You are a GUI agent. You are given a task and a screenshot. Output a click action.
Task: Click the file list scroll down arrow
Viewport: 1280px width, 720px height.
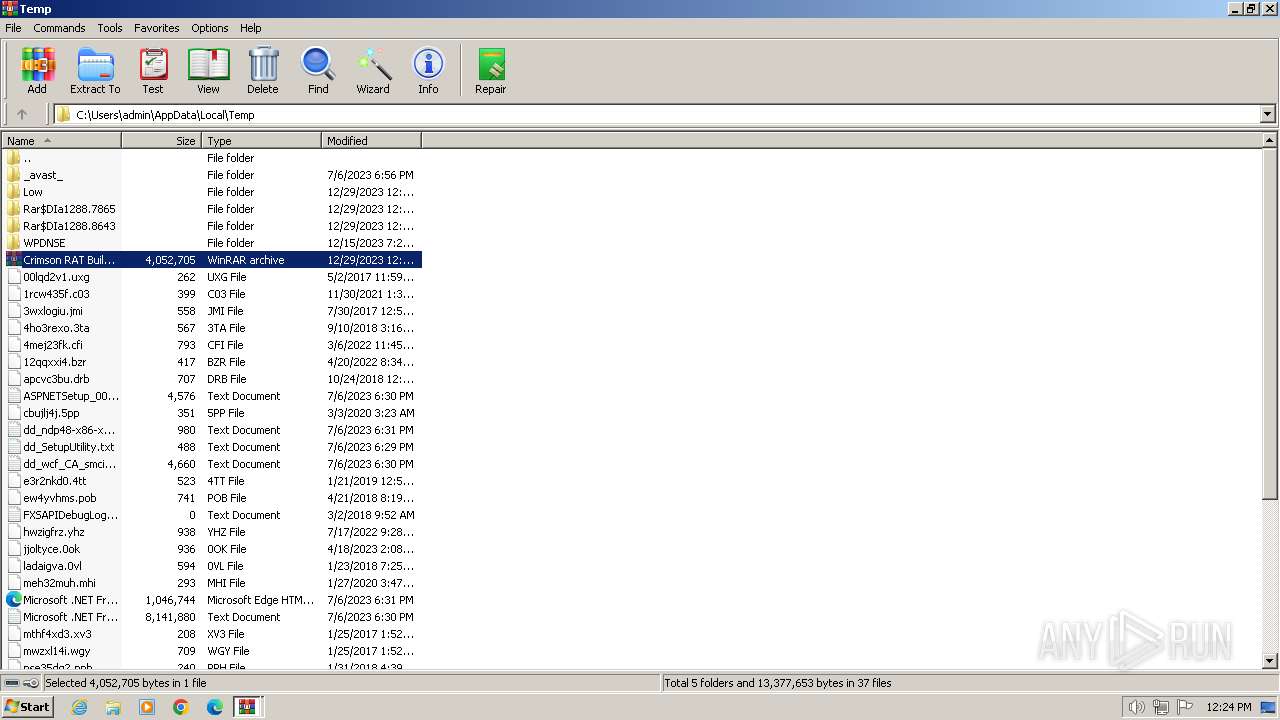click(x=1270, y=661)
